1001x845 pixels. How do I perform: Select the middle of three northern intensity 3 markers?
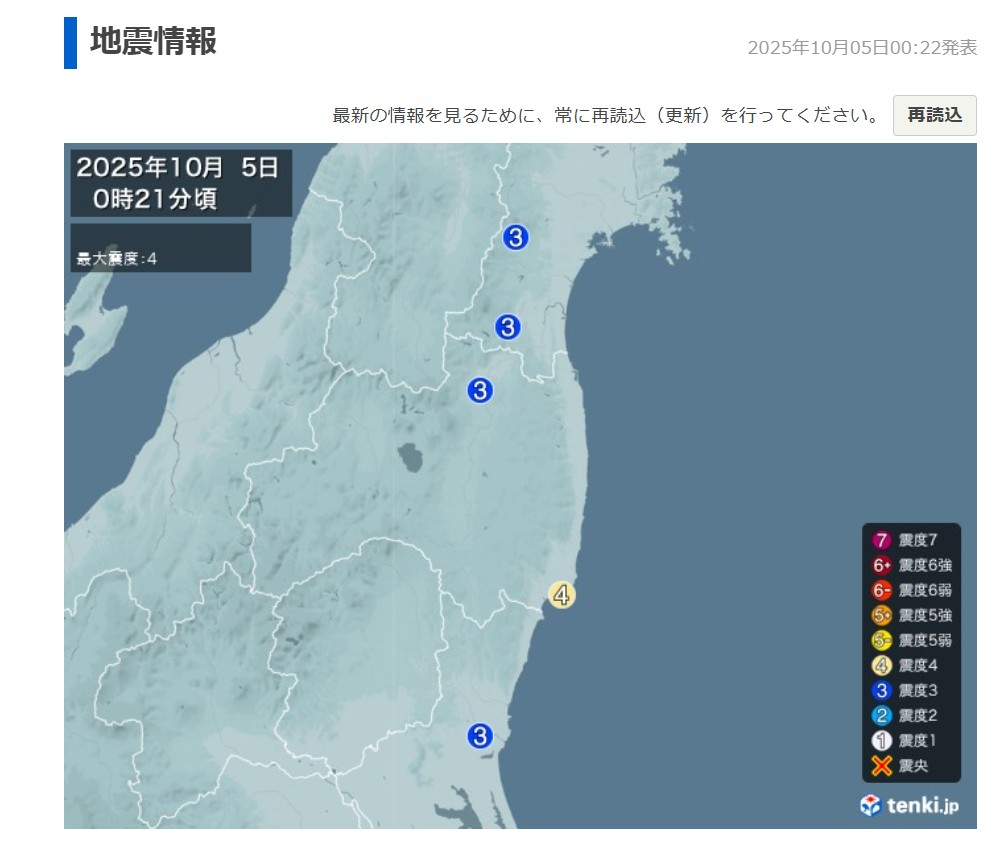[x=508, y=327]
